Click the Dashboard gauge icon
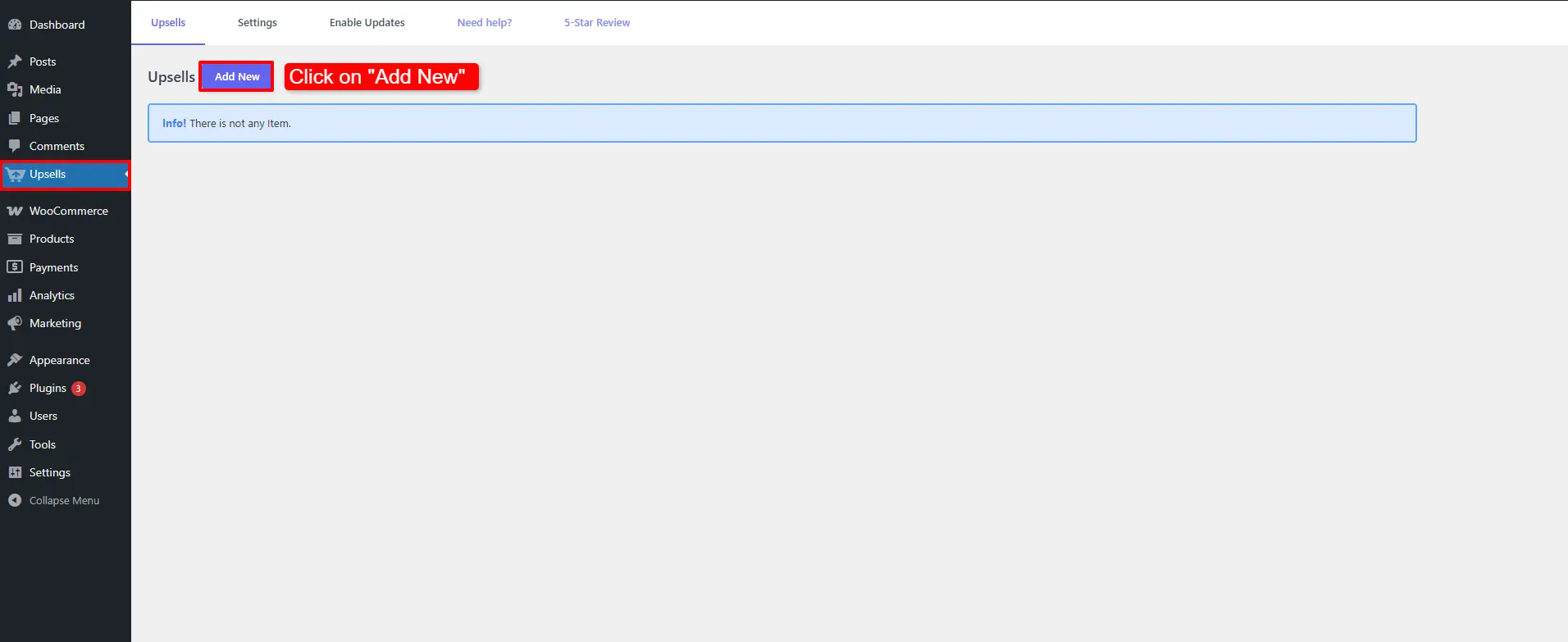 point(15,25)
